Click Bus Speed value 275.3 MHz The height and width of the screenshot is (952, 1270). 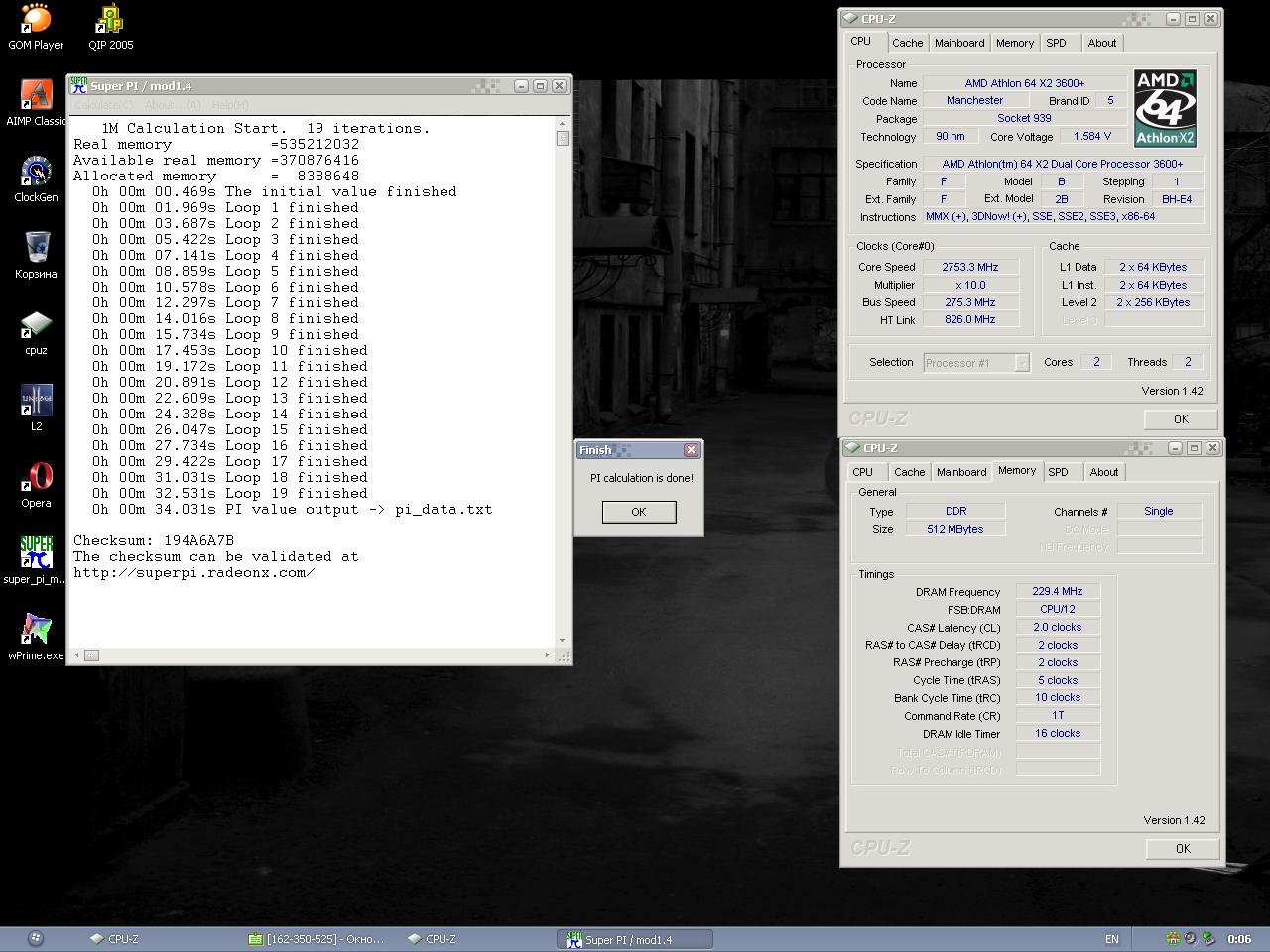click(969, 302)
